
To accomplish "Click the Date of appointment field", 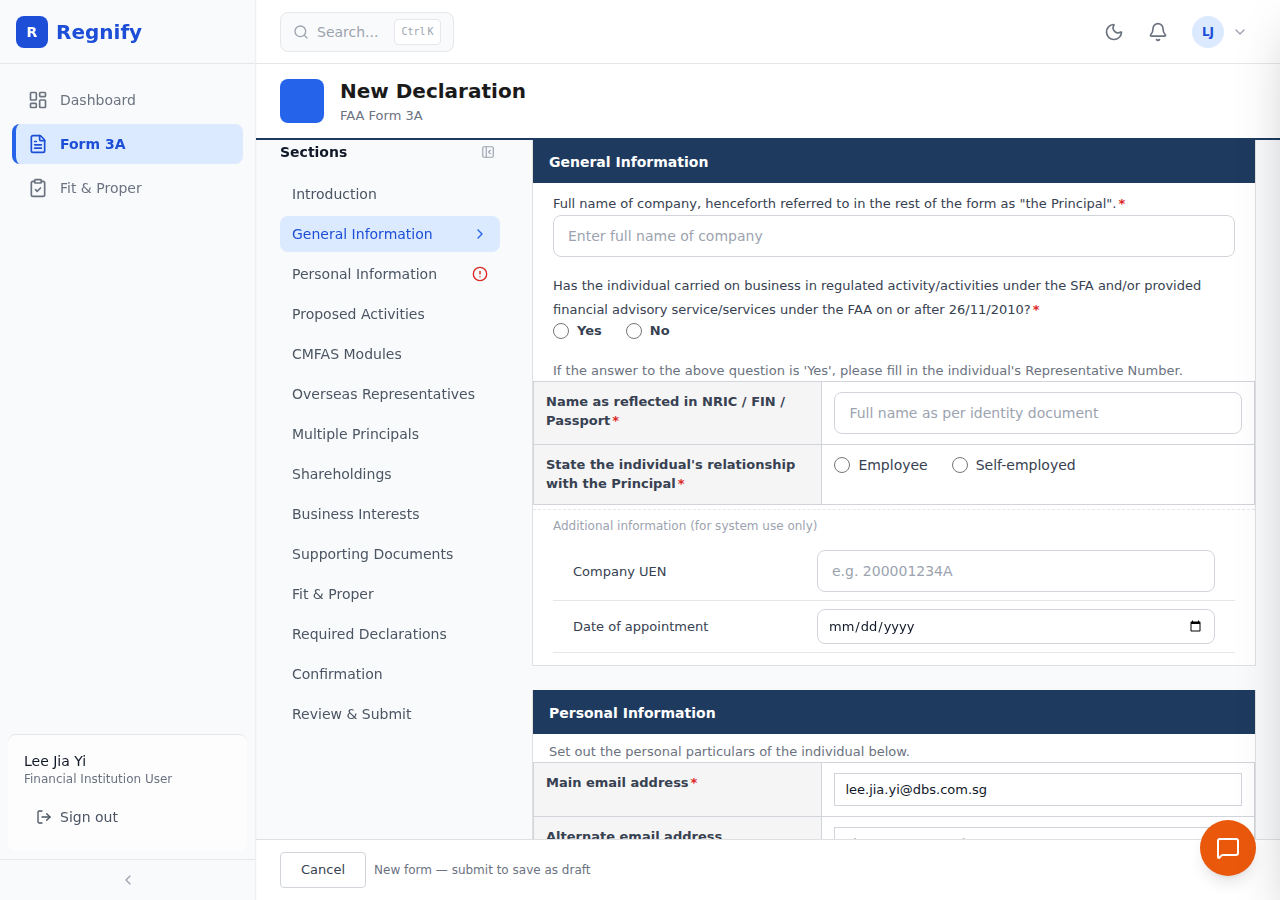I will 1016,627.
